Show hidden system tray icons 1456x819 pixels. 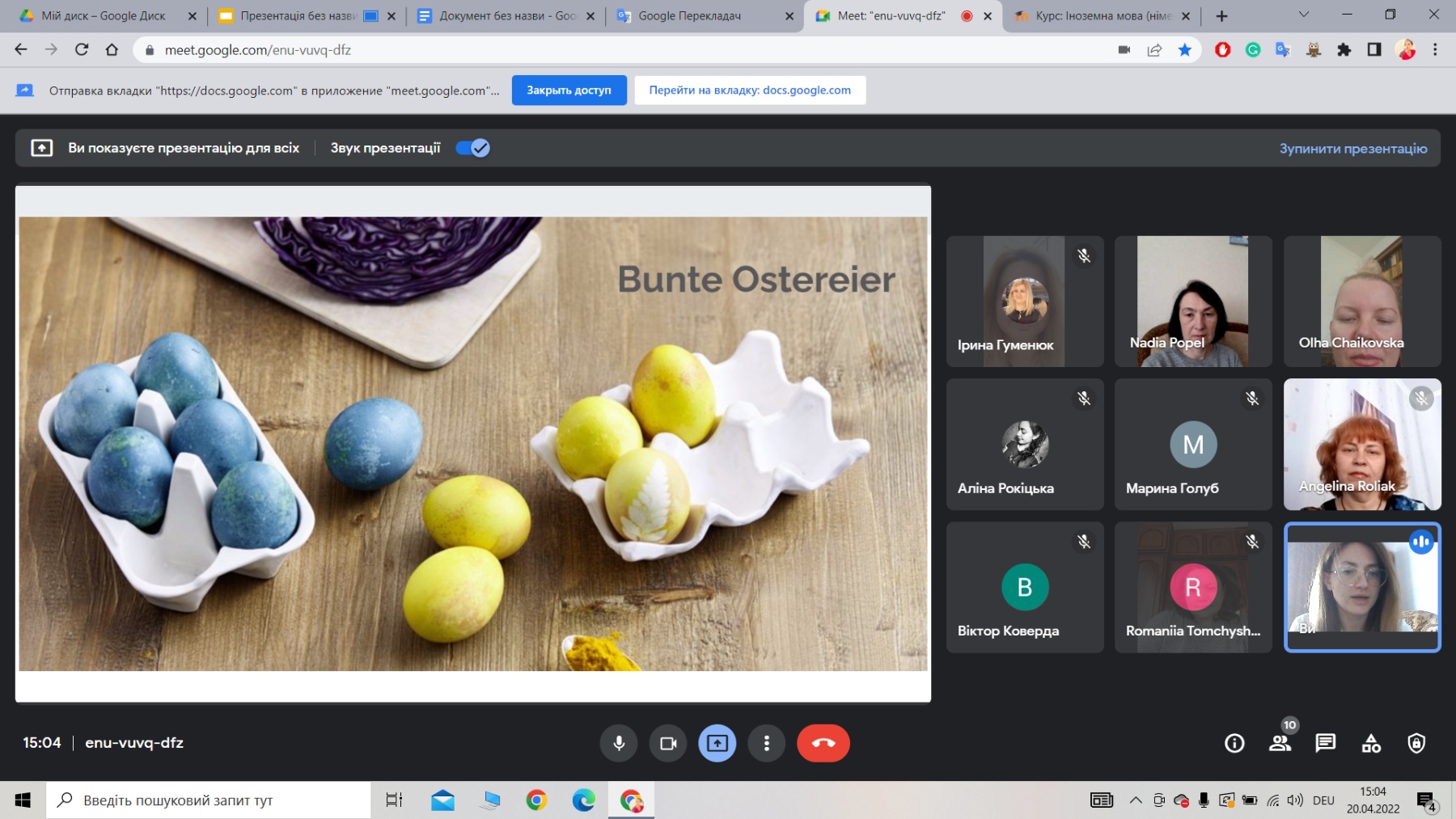point(1136,800)
